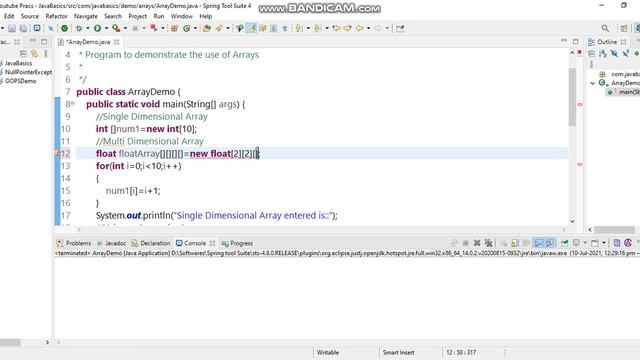Toggle Show Console When Standard Error Changes
The height and width of the screenshot is (360, 640).
tap(549, 243)
